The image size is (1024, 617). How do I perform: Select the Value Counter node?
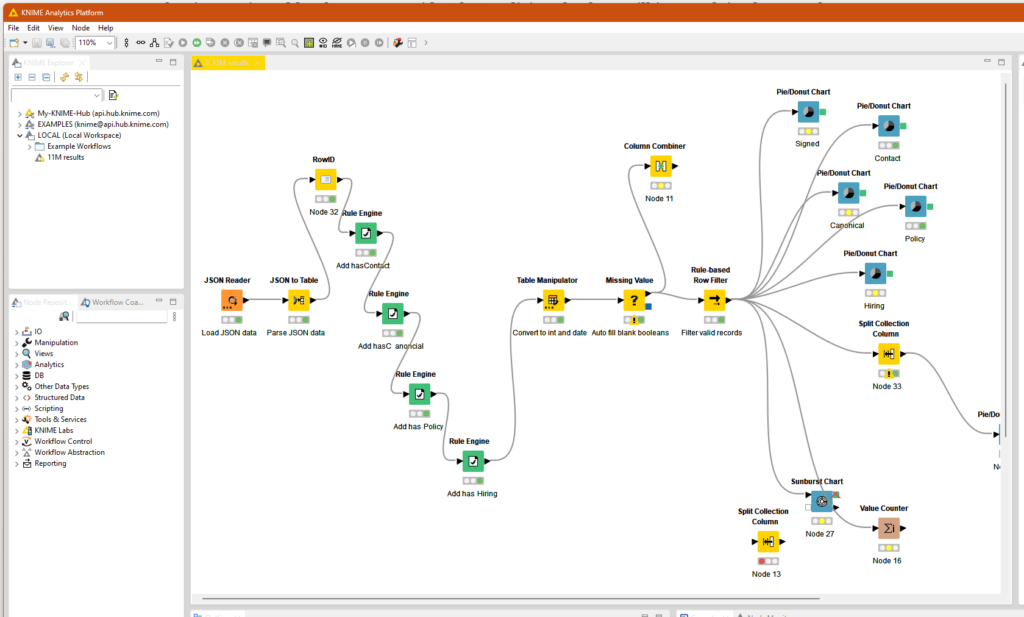[x=889, y=528]
